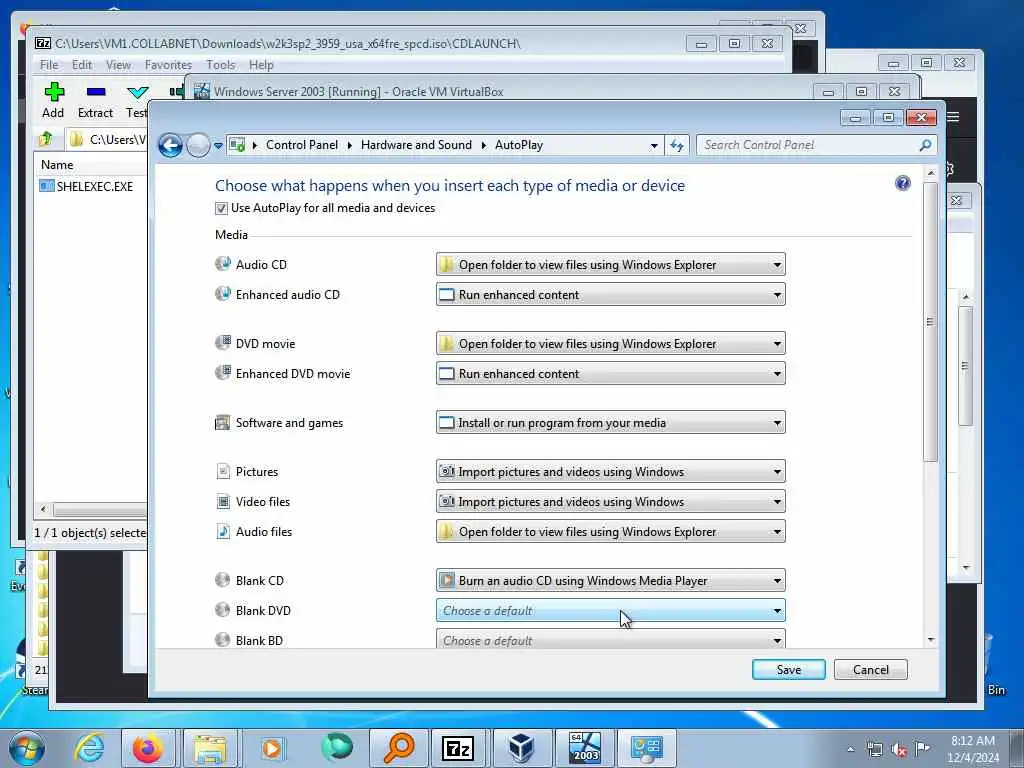1024x768 pixels.
Task: Click the Software and games icon
Action: tap(223, 423)
